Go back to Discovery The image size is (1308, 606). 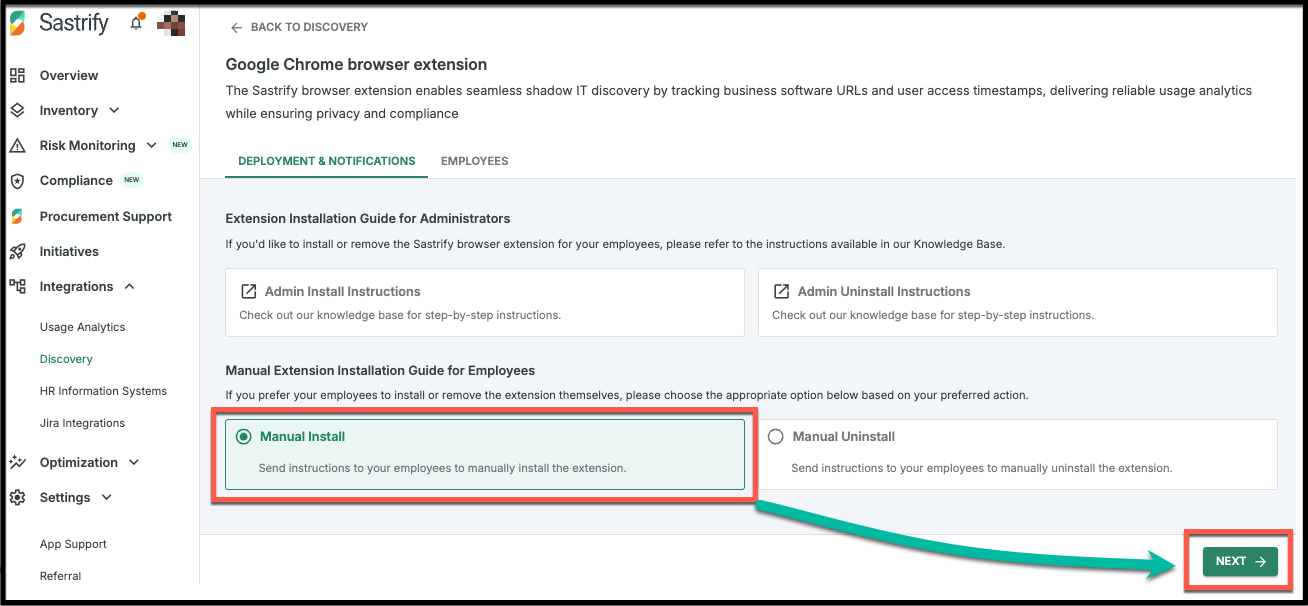click(x=299, y=27)
